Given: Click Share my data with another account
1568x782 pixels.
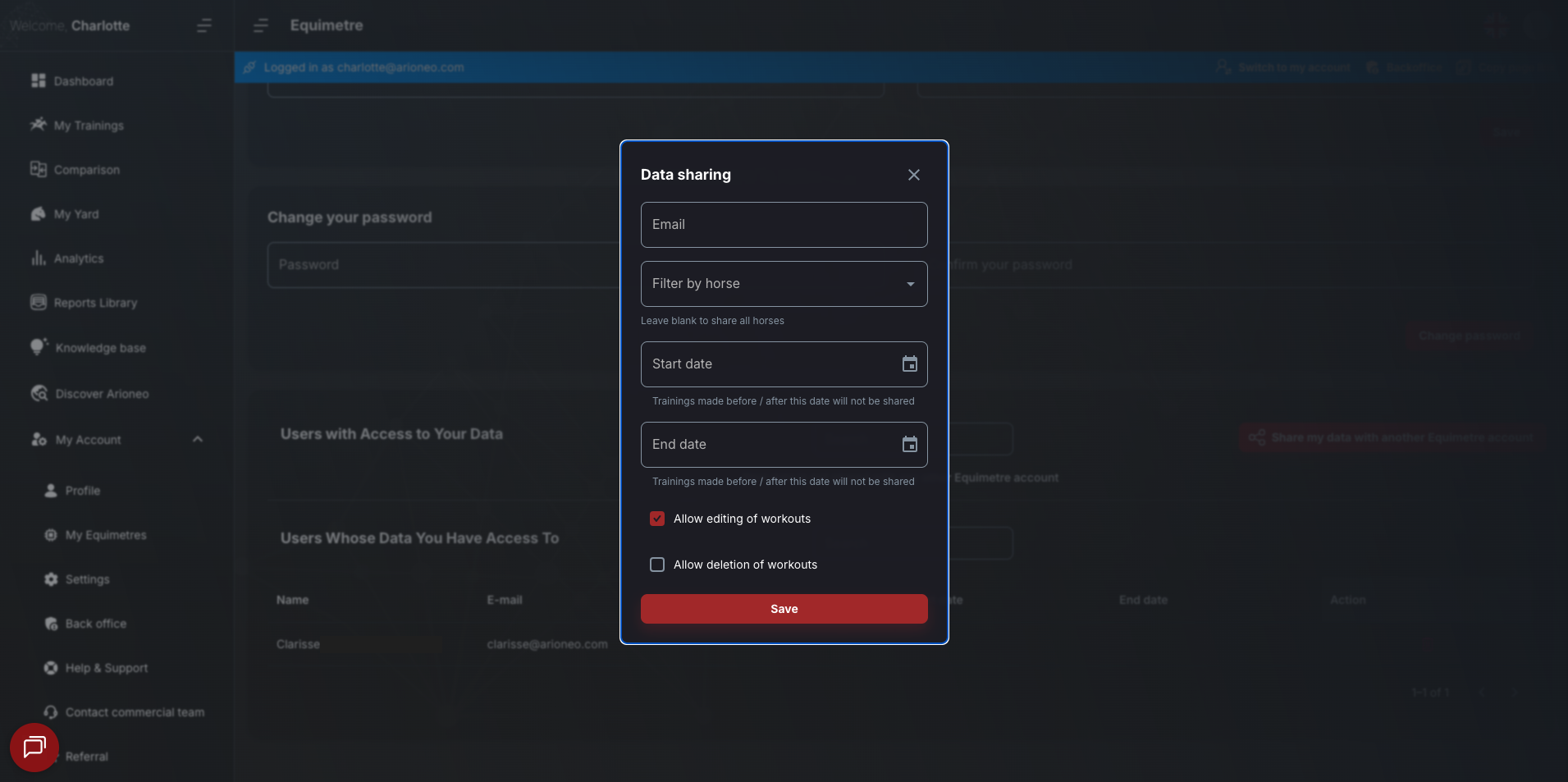Looking at the screenshot, I should tap(1392, 437).
